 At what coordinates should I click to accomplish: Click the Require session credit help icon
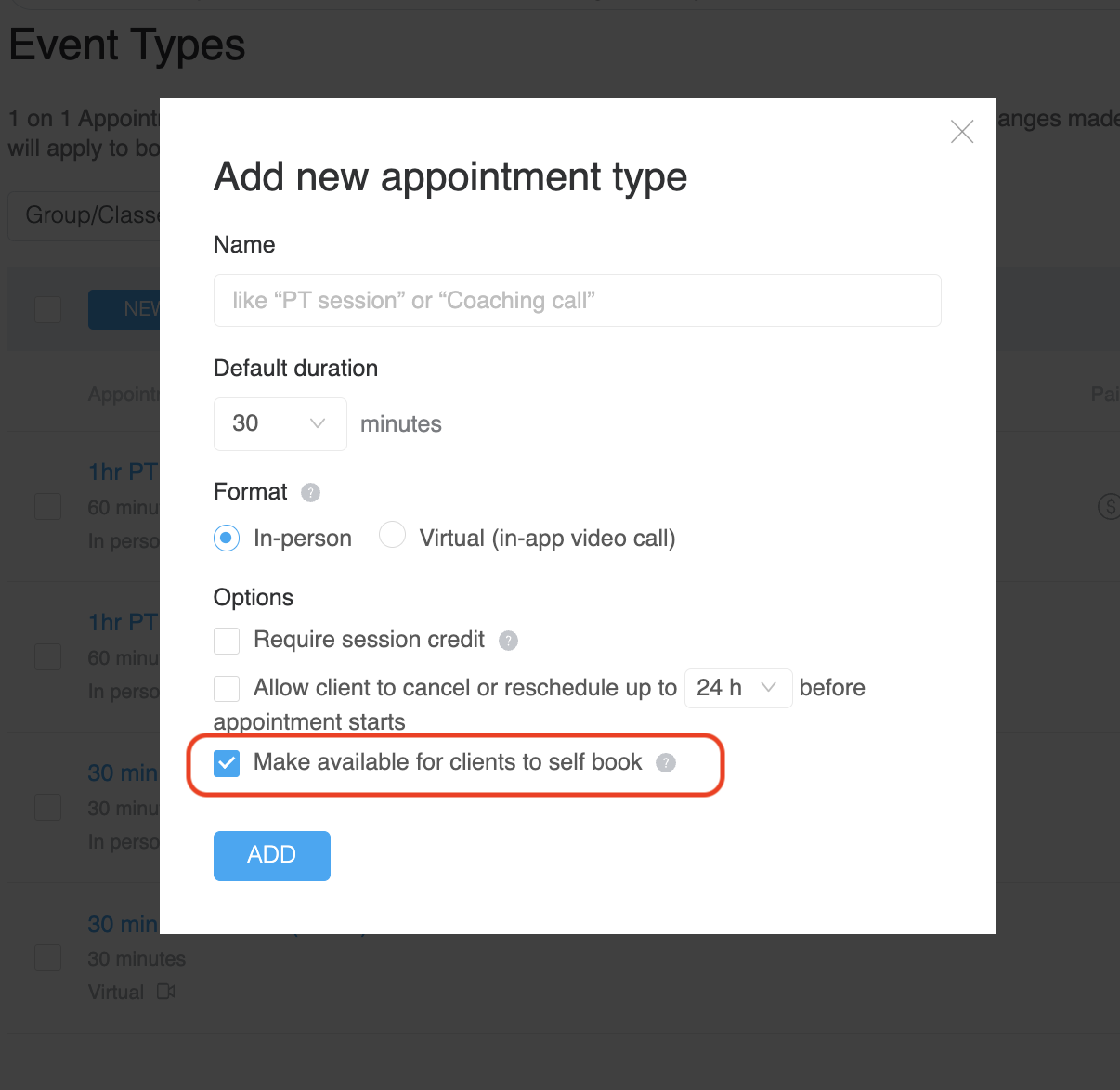(508, 641)
